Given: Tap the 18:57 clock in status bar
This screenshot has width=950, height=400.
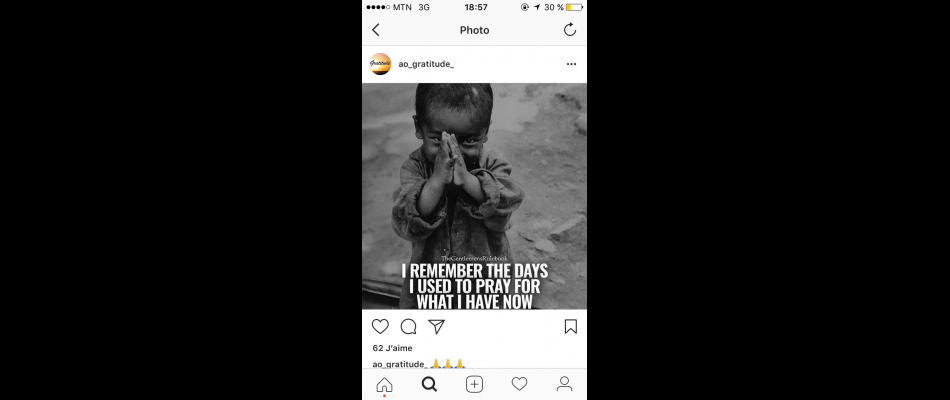Looking at the screenshot, I should tap(476, 7).
